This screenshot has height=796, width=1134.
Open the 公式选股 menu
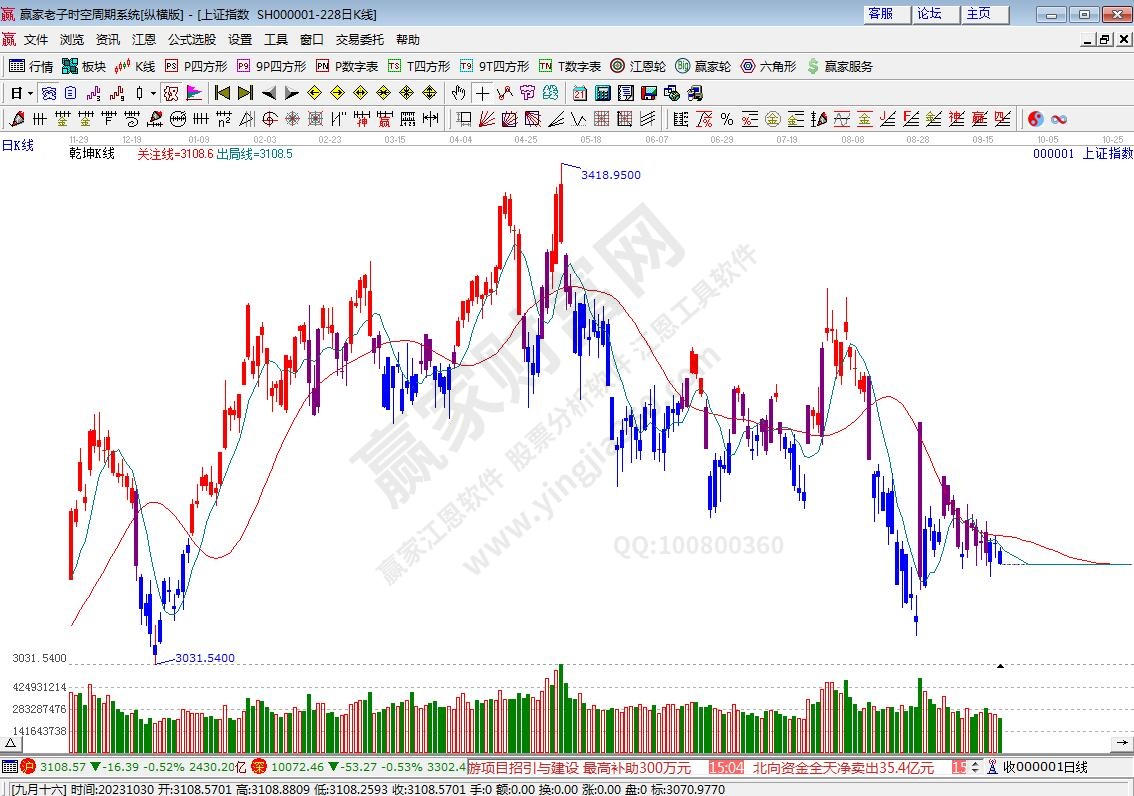tap(191, 40)
